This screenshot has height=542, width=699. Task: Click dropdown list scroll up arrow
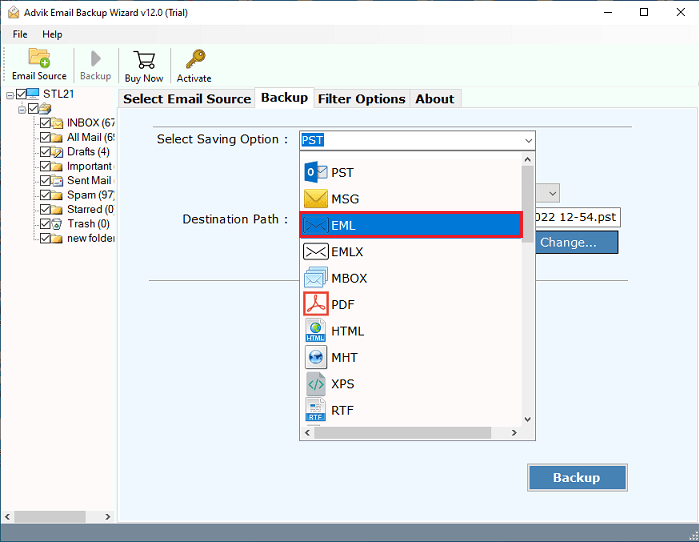click(528, 160)
